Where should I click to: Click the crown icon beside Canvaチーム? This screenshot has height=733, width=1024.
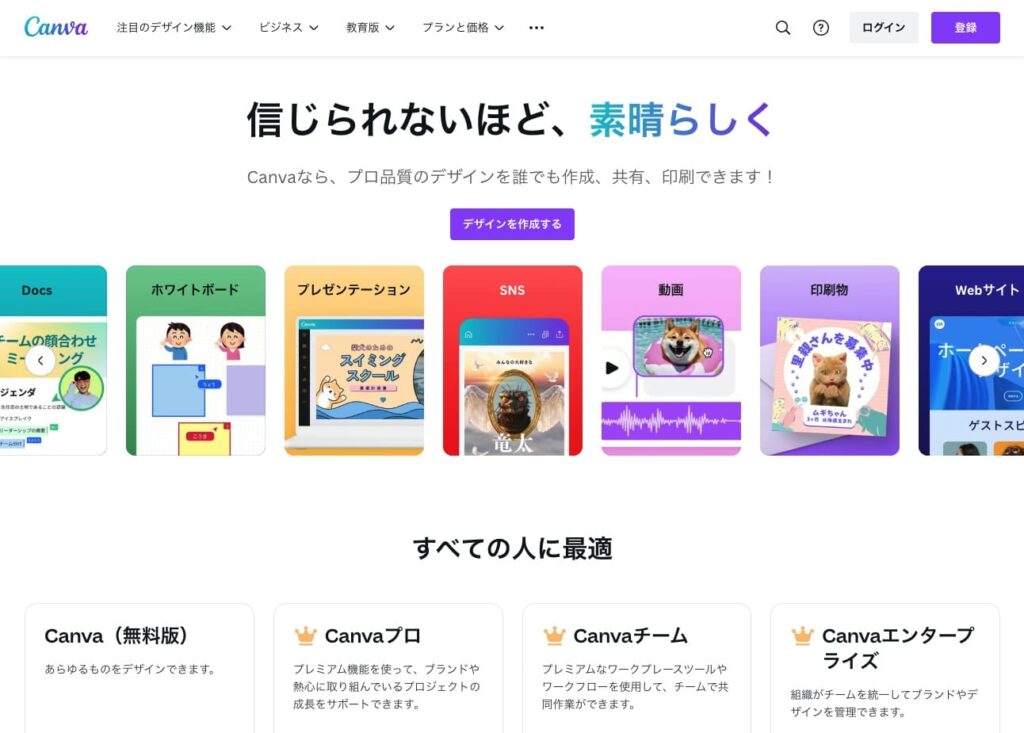click(x=554, y=635)
